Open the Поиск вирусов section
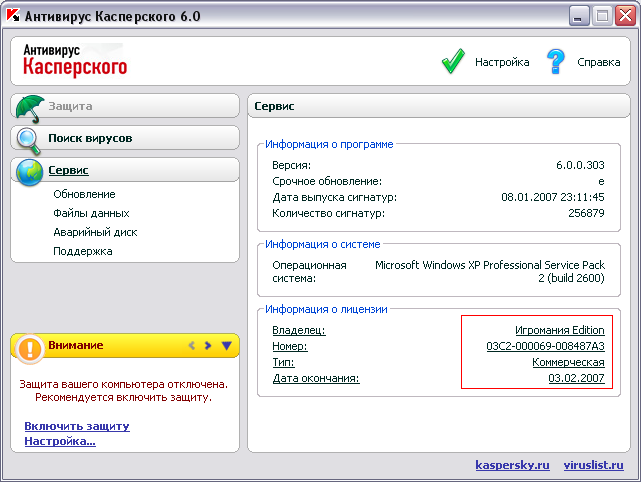Image resolution: width=643 pixels, height=483 pixels. pyautogui.click(x=90, y=138)
